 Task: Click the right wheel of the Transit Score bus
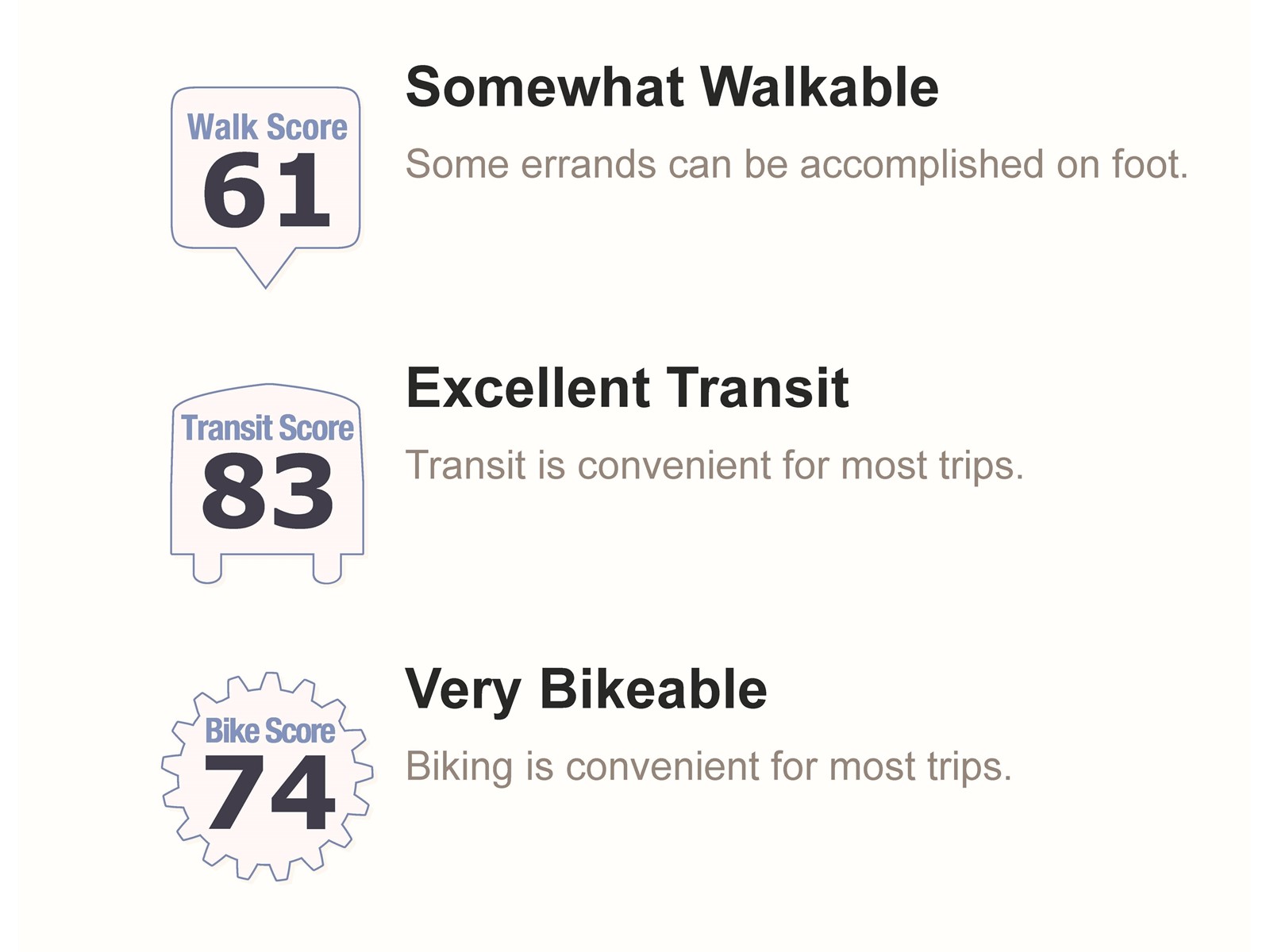point(327,569)
